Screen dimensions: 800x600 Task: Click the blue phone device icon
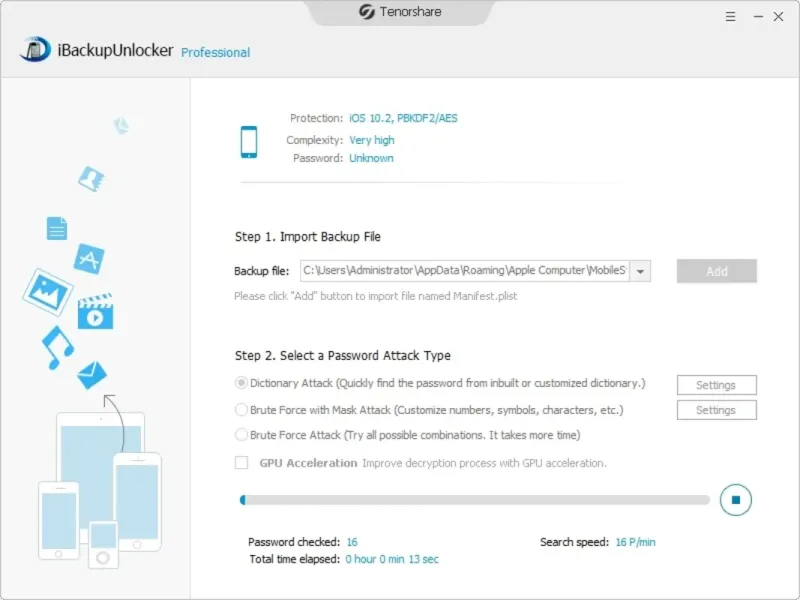point(249,142)
